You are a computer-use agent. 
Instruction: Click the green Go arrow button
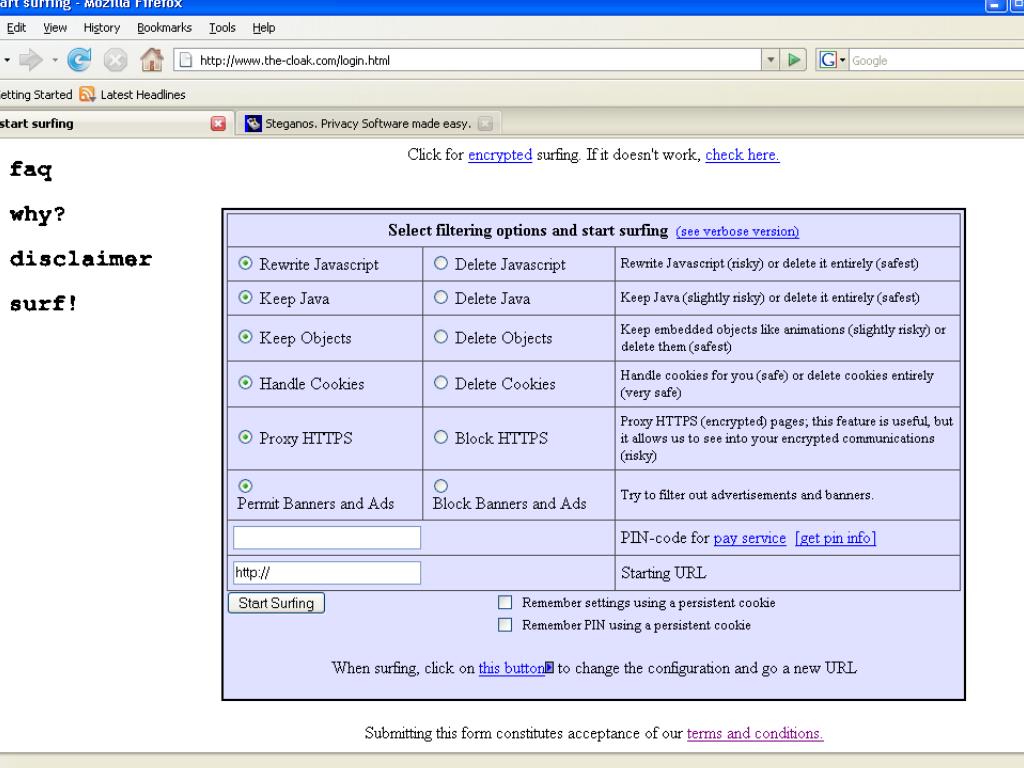point(794,60)
